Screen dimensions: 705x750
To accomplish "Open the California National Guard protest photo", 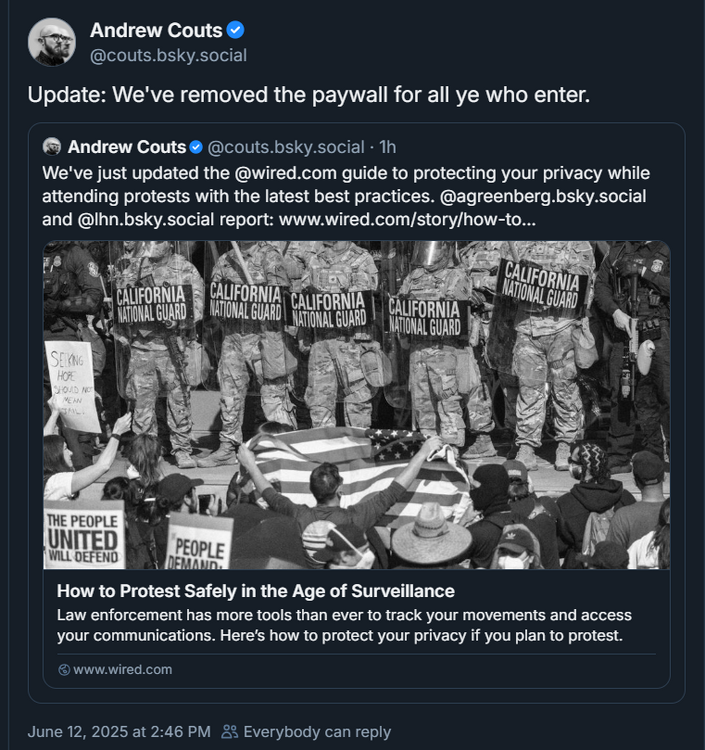I will coord(357,405).
